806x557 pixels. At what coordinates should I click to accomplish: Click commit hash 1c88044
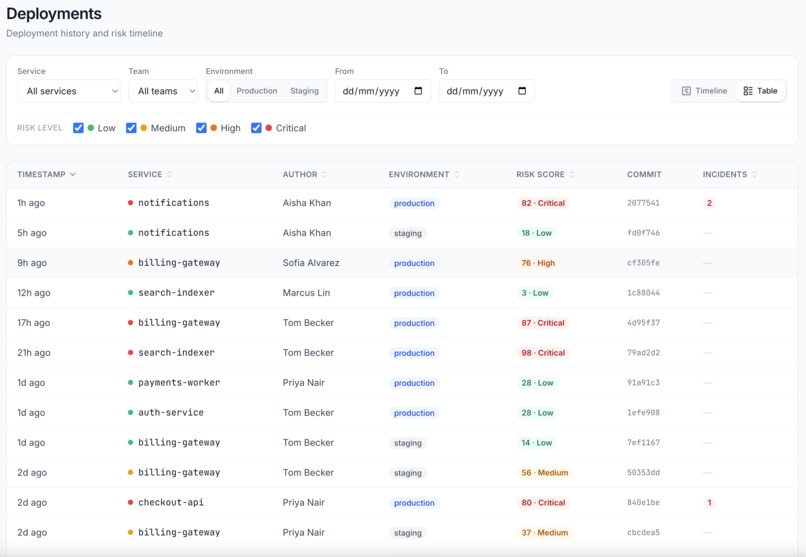(643, 293)
